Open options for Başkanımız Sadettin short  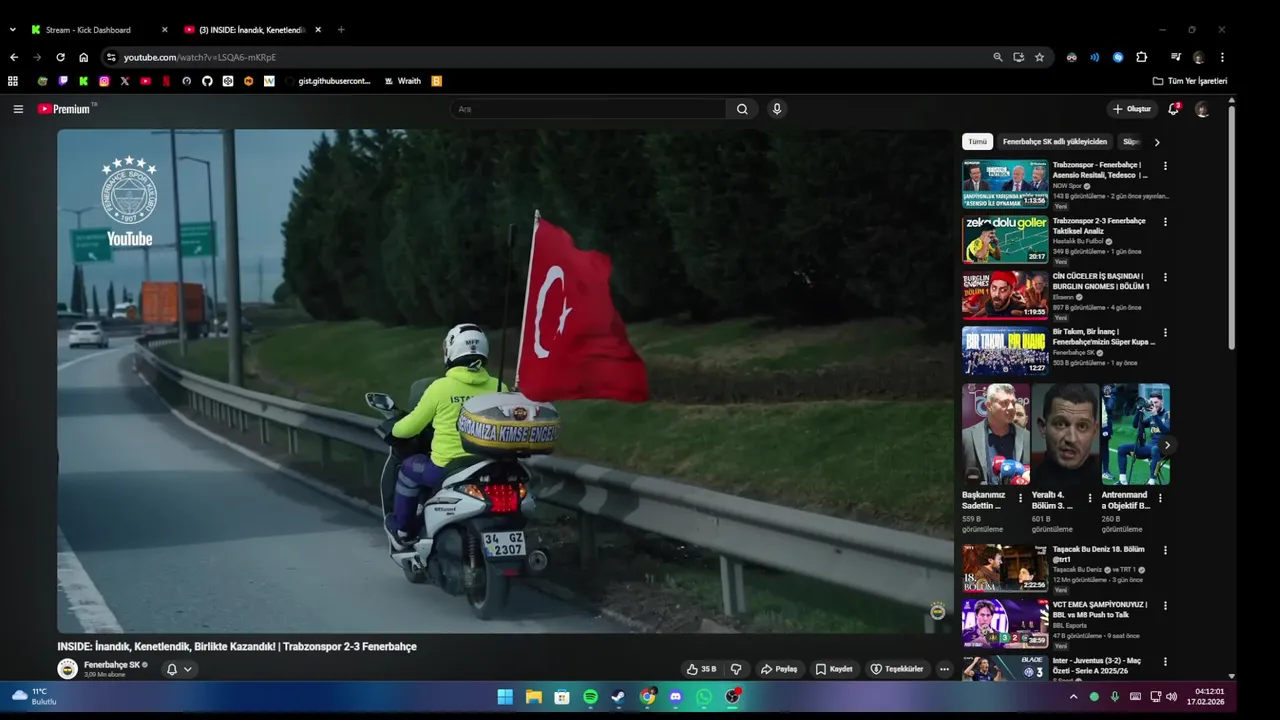coord(1020,498)
